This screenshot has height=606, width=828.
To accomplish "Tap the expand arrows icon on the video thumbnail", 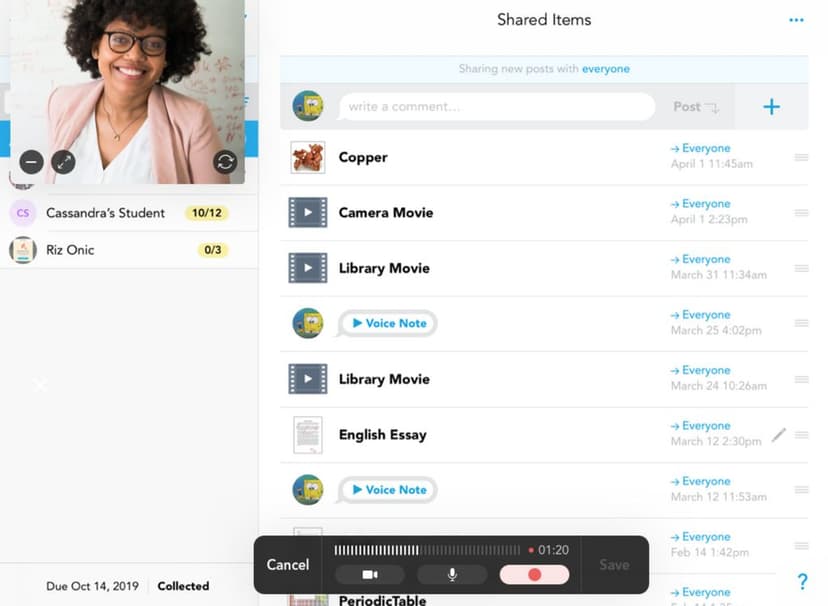I will click(63, 162).
